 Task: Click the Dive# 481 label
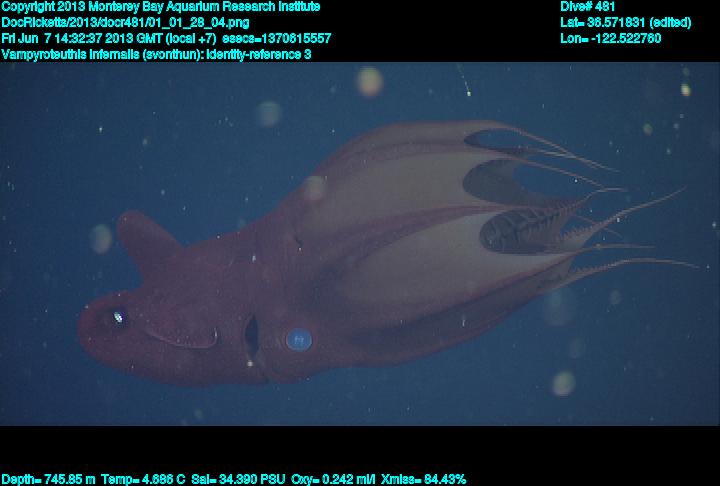[587, 7]
